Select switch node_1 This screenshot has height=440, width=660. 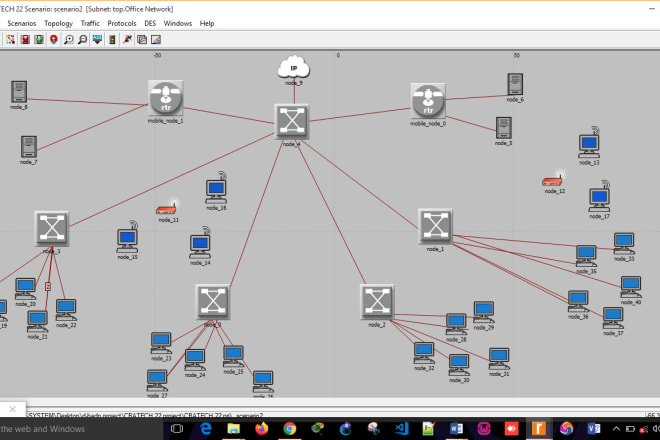coord(436,226)
